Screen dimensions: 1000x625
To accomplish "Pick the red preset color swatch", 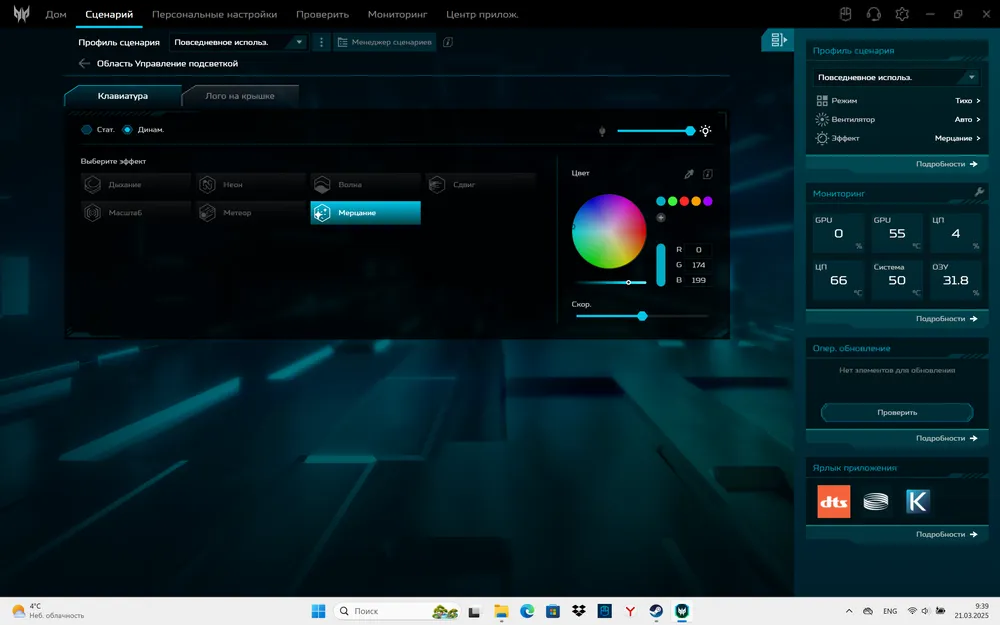I will point(684,201).
